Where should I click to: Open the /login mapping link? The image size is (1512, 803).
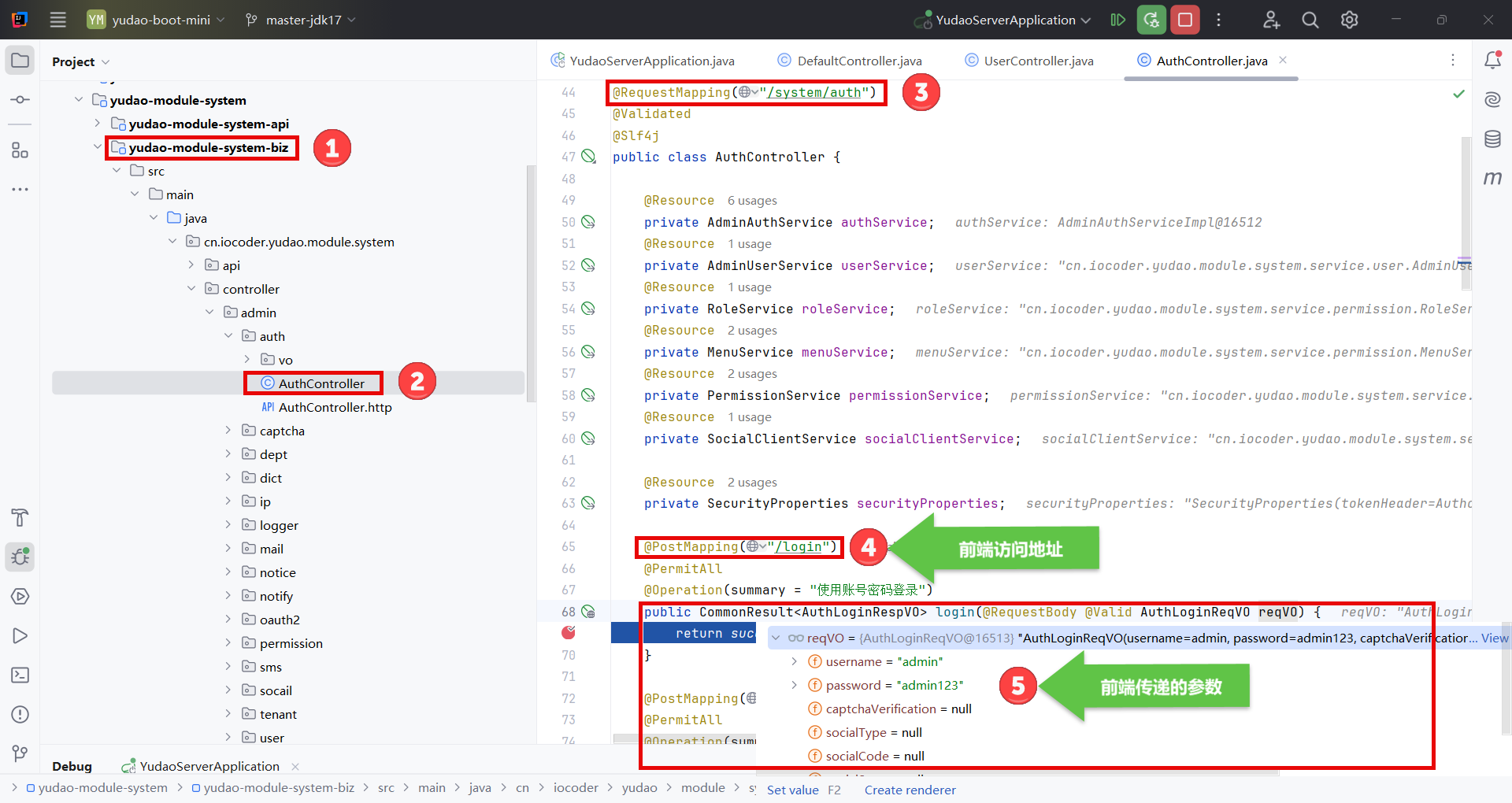(x=799, y=546)
